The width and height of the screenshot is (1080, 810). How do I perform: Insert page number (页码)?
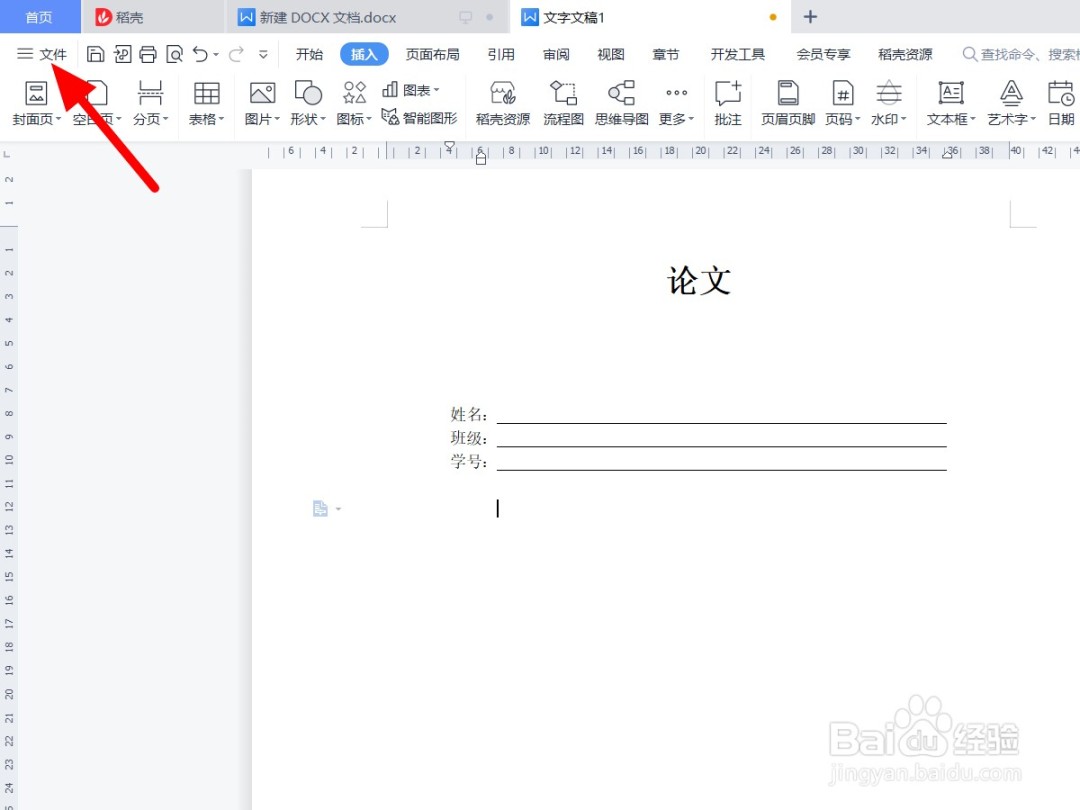[x=842, y=103]
